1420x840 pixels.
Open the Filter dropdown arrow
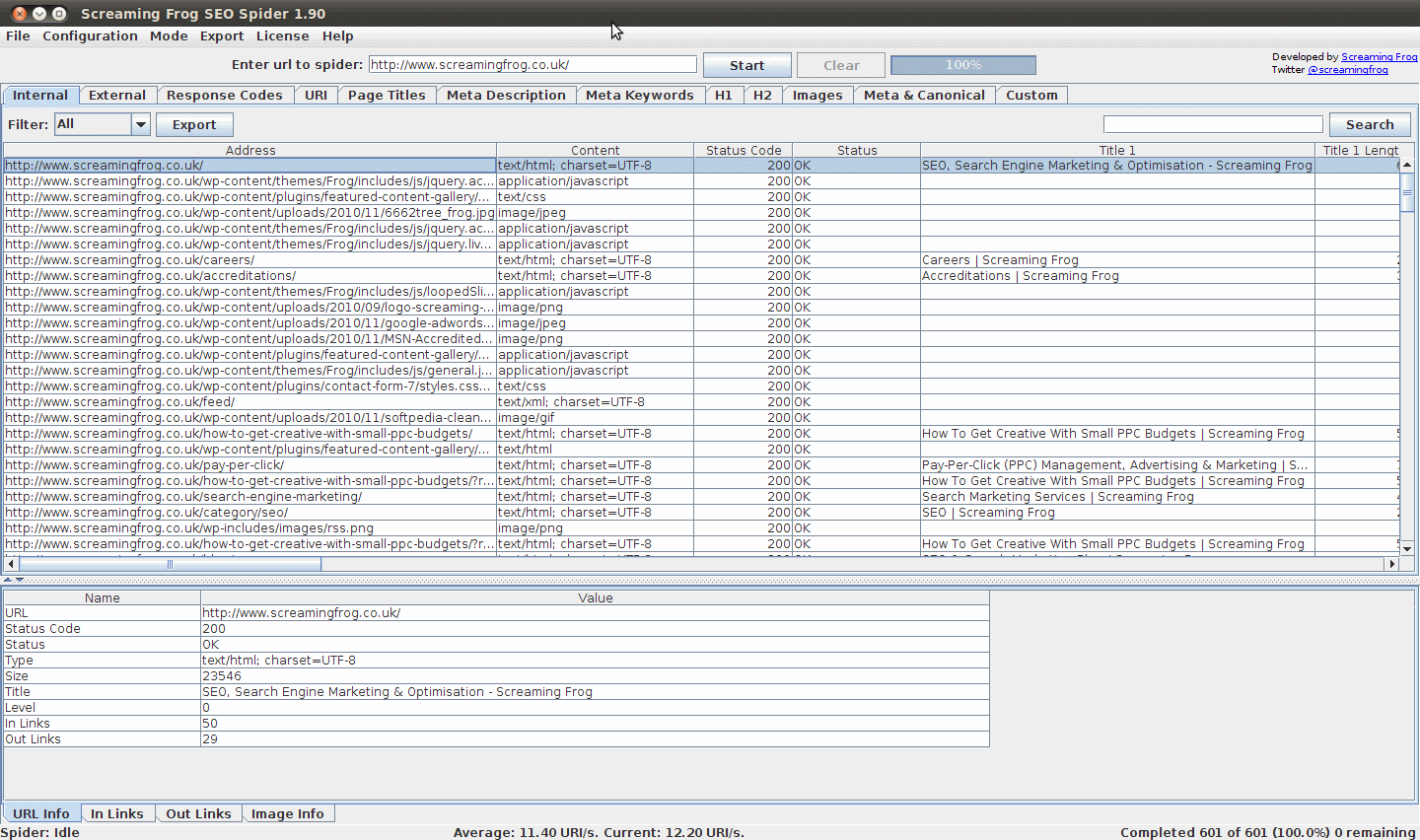tap(140, 124)
